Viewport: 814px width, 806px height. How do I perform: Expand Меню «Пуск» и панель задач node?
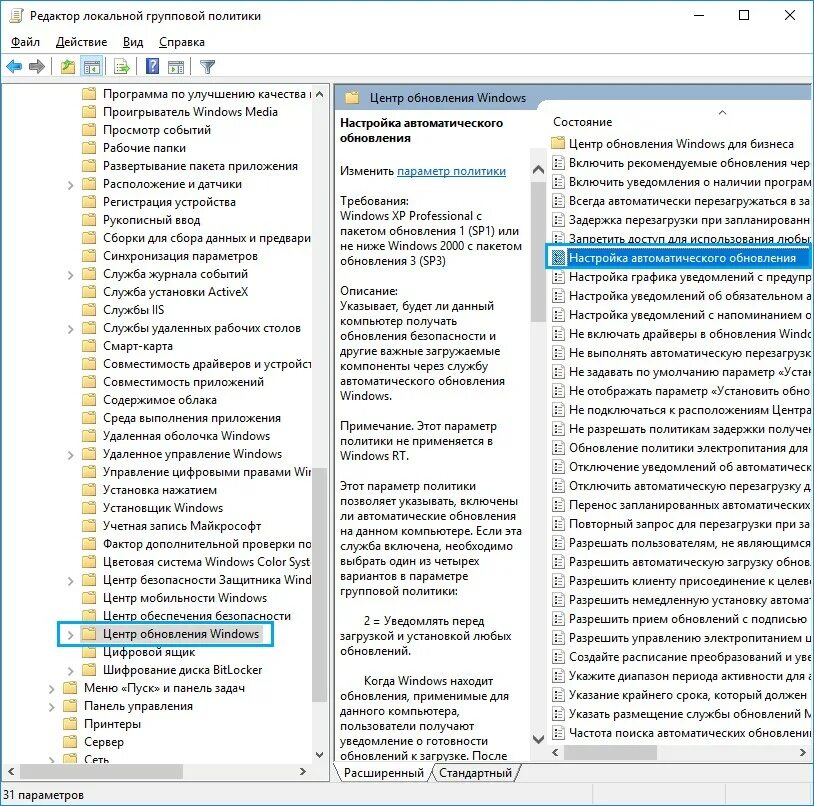click(x=51, y=689)
